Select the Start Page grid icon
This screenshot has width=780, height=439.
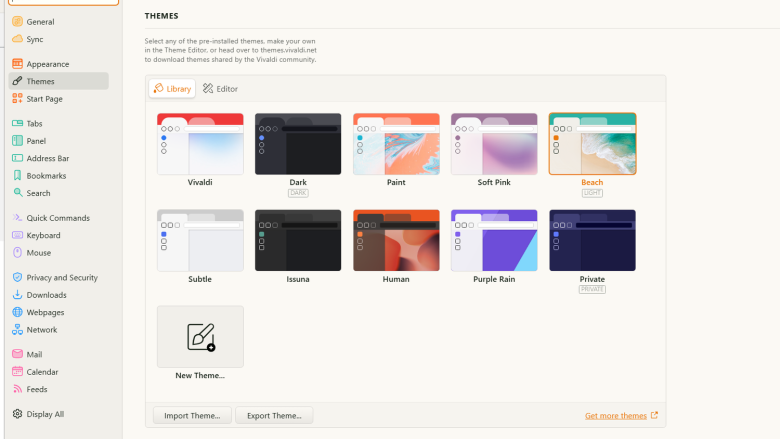pos(17,99)
